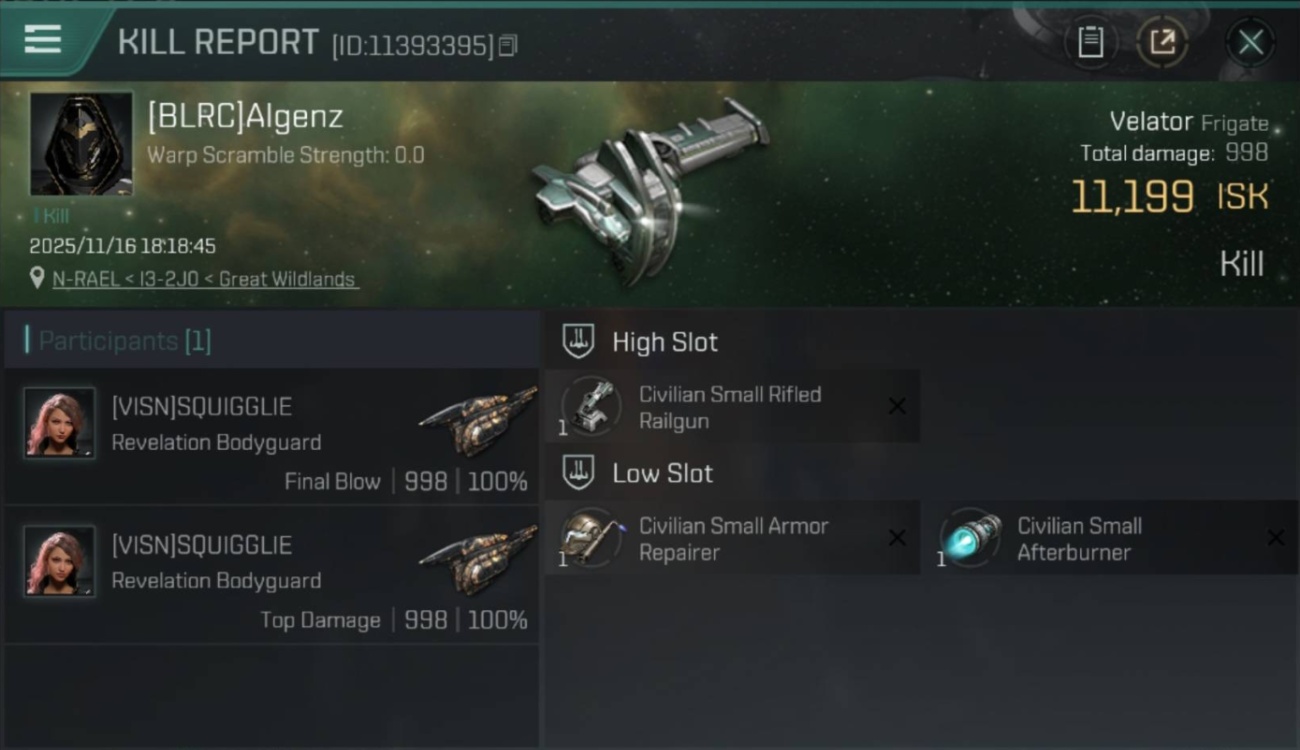Open the N-RAEL location link
Image resolution: width=1300 pixels, height=750 pixels.
point(206,279)
